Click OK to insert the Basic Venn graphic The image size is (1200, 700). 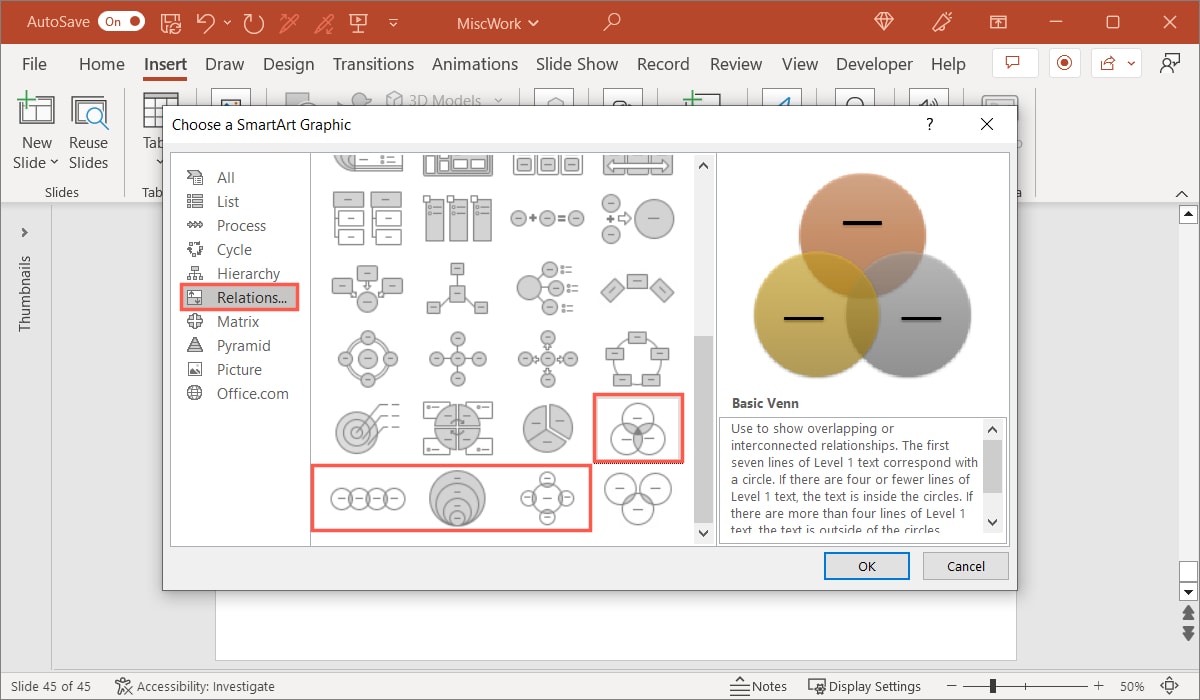click(x=866, y=565)
